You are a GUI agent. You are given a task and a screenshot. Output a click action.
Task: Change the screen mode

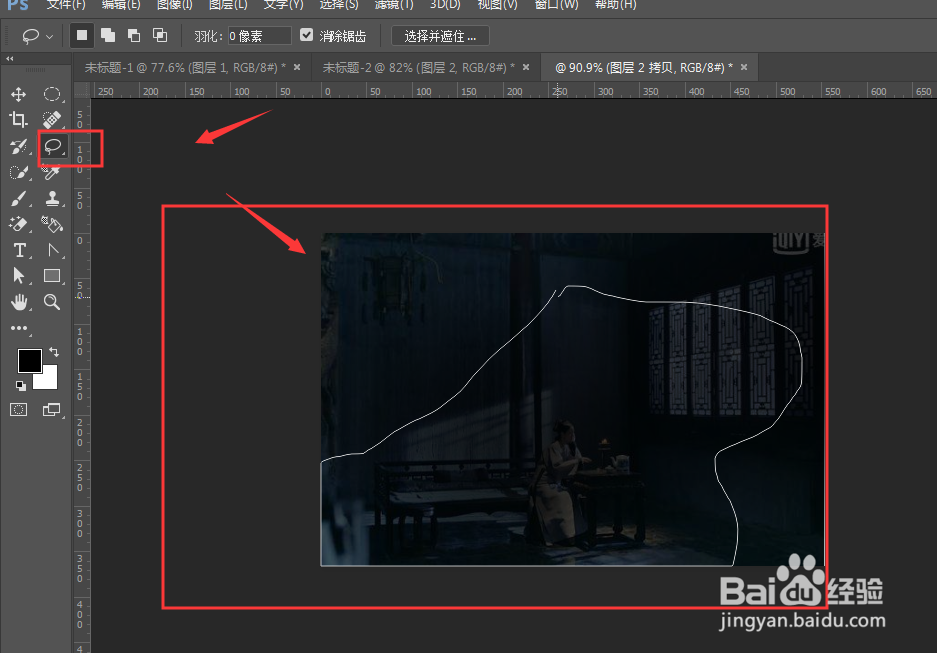(52, 410)
